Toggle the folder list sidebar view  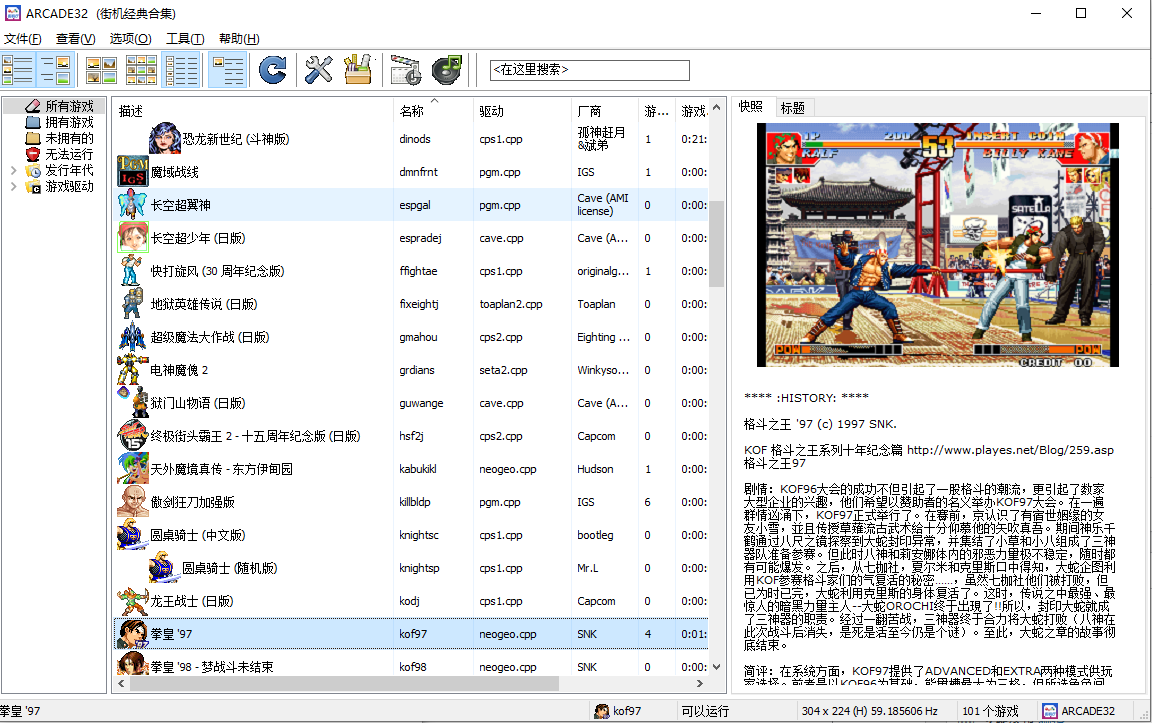point(18,70)
